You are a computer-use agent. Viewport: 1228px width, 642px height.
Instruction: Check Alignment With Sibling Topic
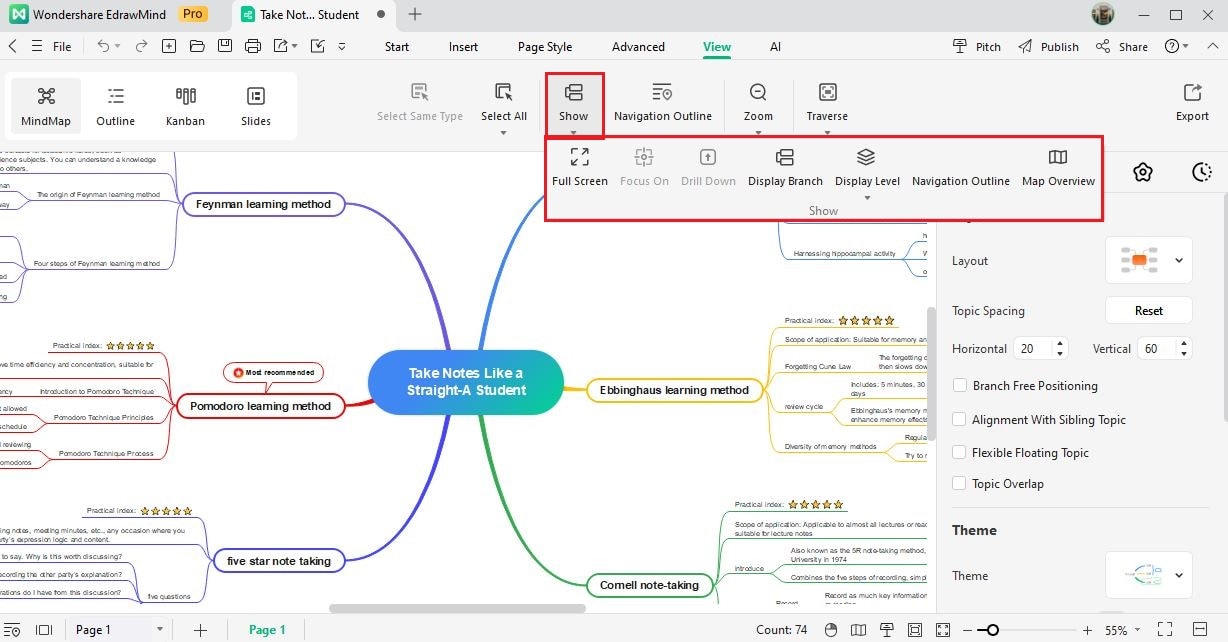tap(960, 420)
